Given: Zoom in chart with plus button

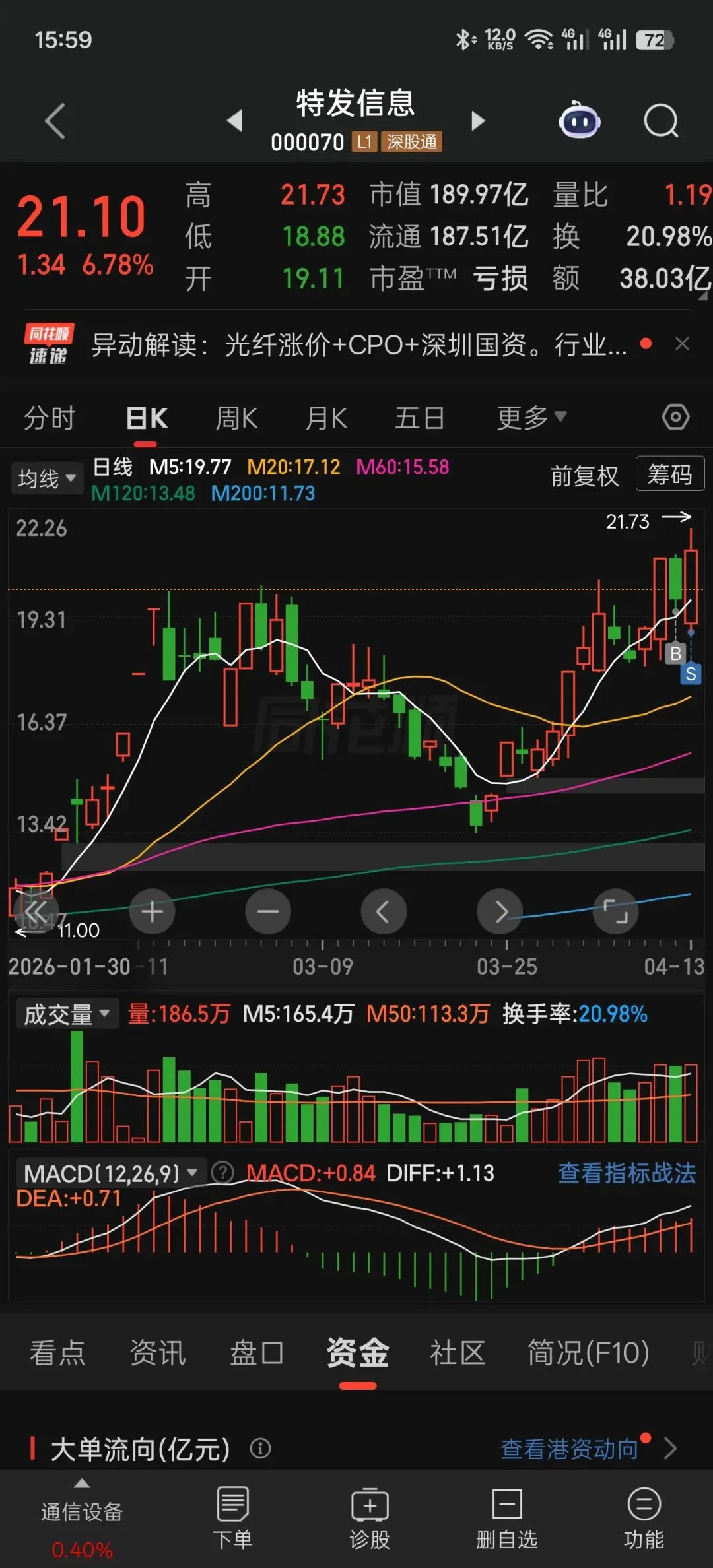Looking at the screenshot, I should coord(153,911).
